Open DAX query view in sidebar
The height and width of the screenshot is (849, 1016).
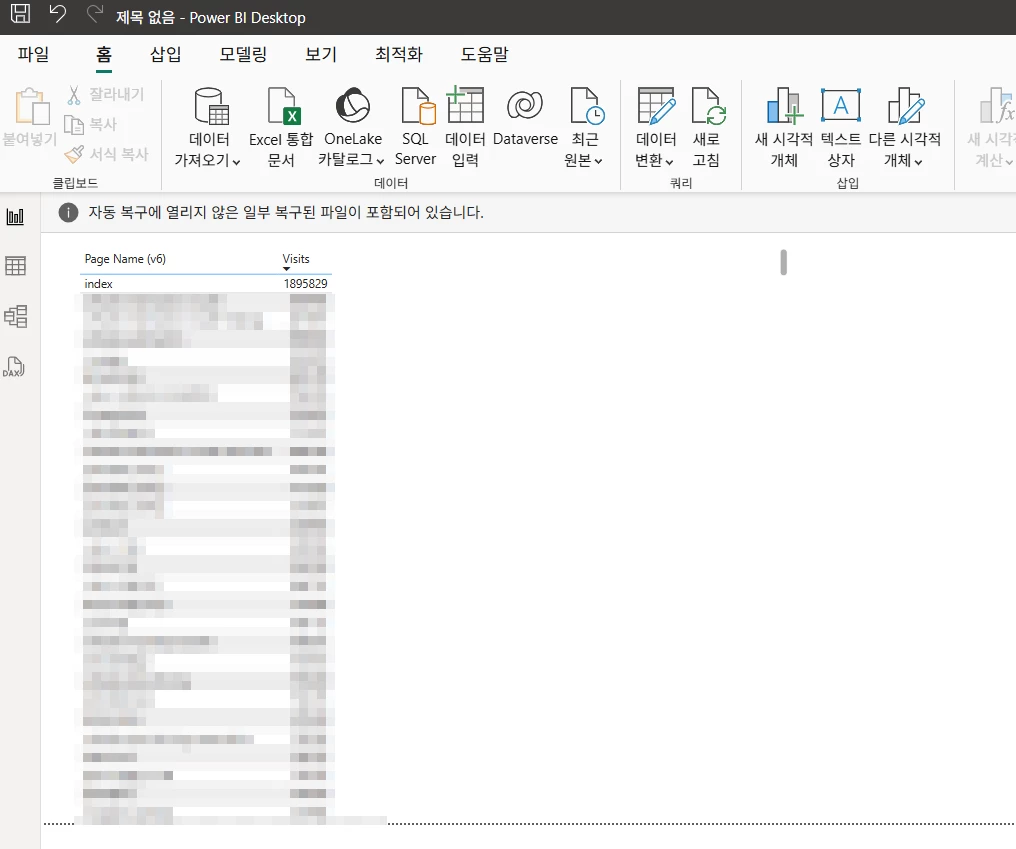(x=14, y=367)
